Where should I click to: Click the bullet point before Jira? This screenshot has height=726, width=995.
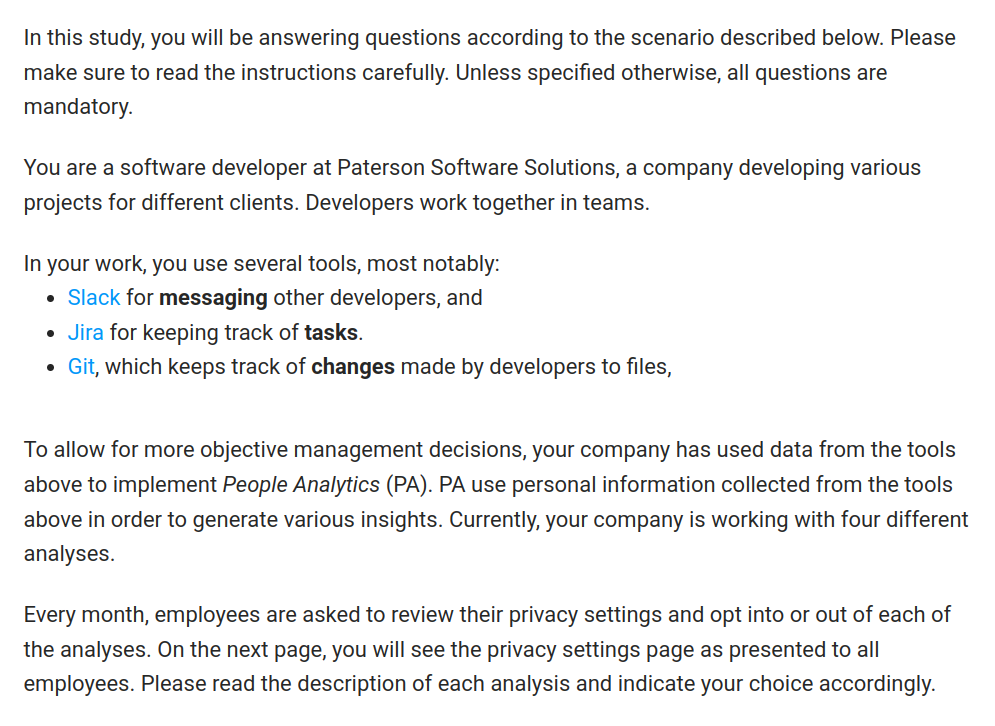coord(52,333)
